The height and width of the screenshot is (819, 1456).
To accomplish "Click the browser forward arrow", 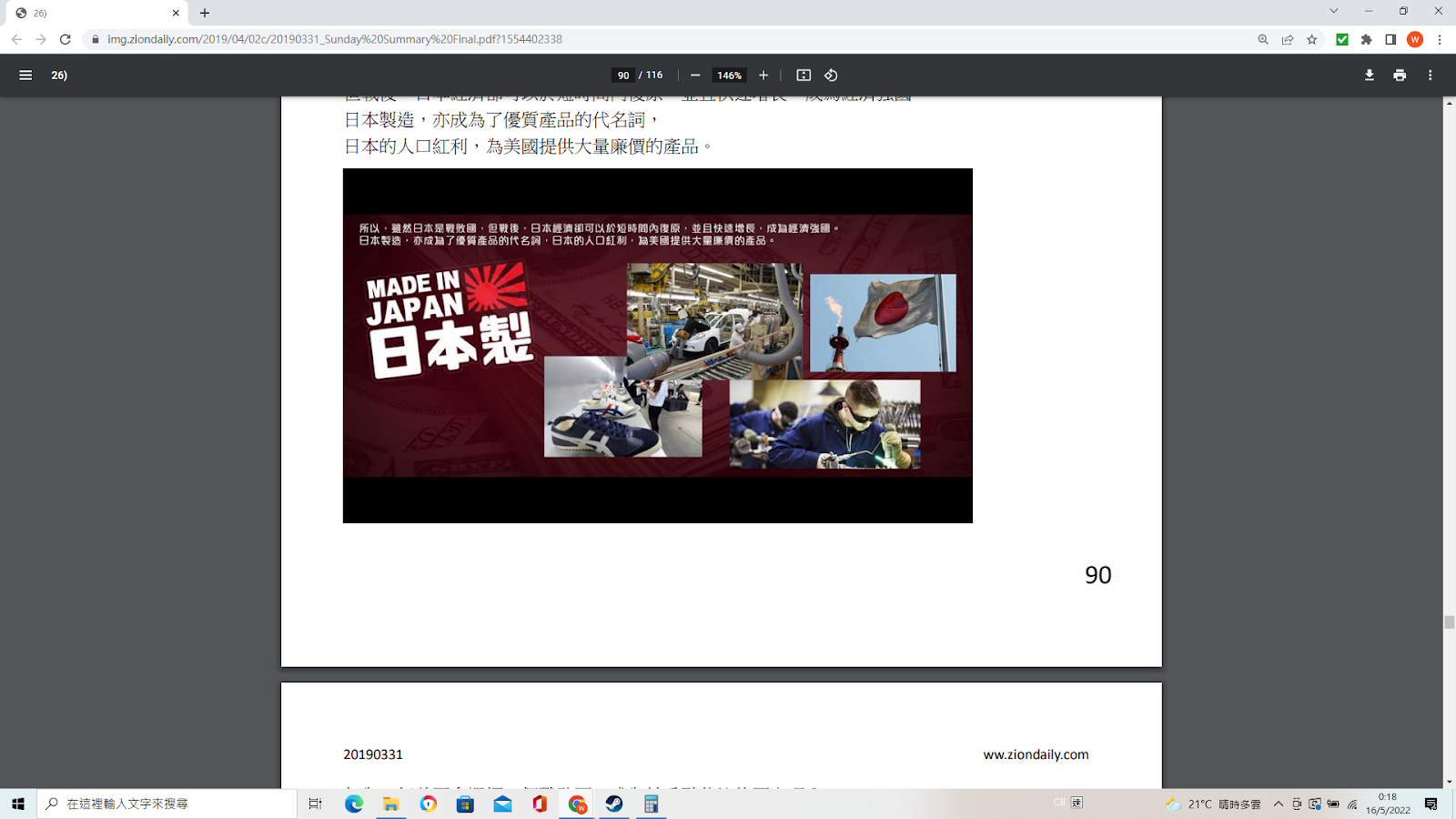I will point(41,39).
